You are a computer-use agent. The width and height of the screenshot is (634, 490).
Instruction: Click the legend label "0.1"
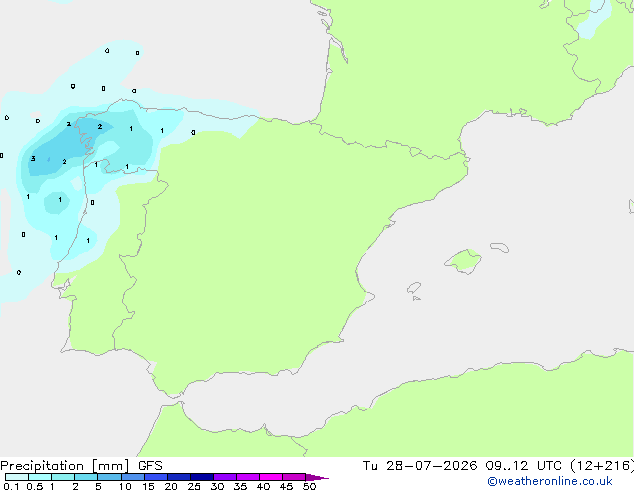(11, 486)
